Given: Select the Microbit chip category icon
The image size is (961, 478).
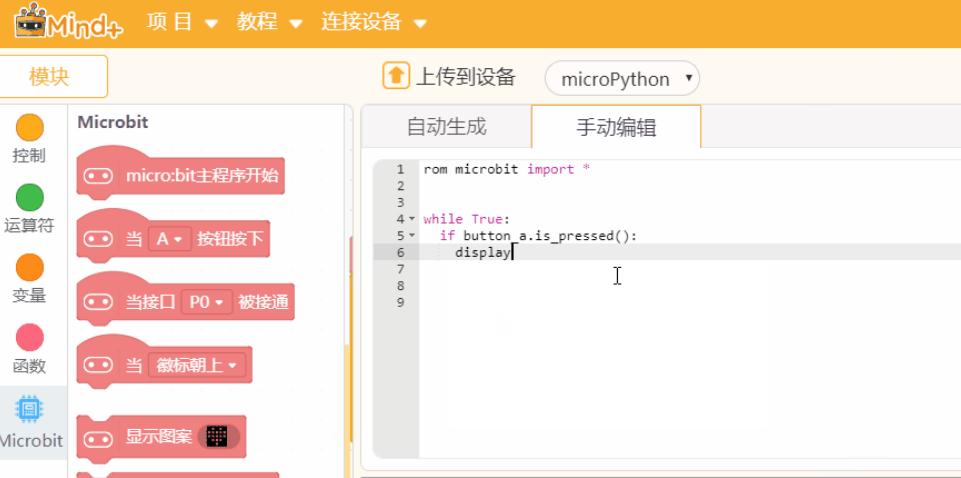Looking at the screenshot, I should click(29, 409).
